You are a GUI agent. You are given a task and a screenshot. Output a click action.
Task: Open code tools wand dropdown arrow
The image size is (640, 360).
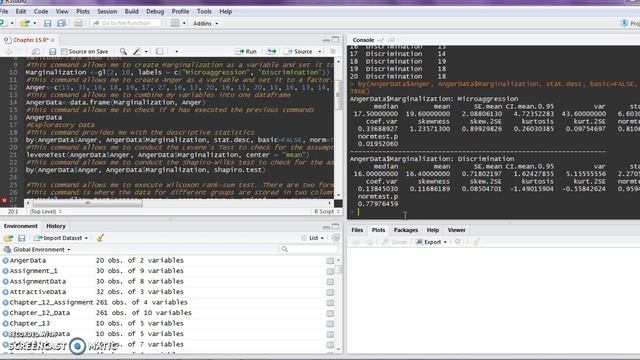[x=146, y=51]
